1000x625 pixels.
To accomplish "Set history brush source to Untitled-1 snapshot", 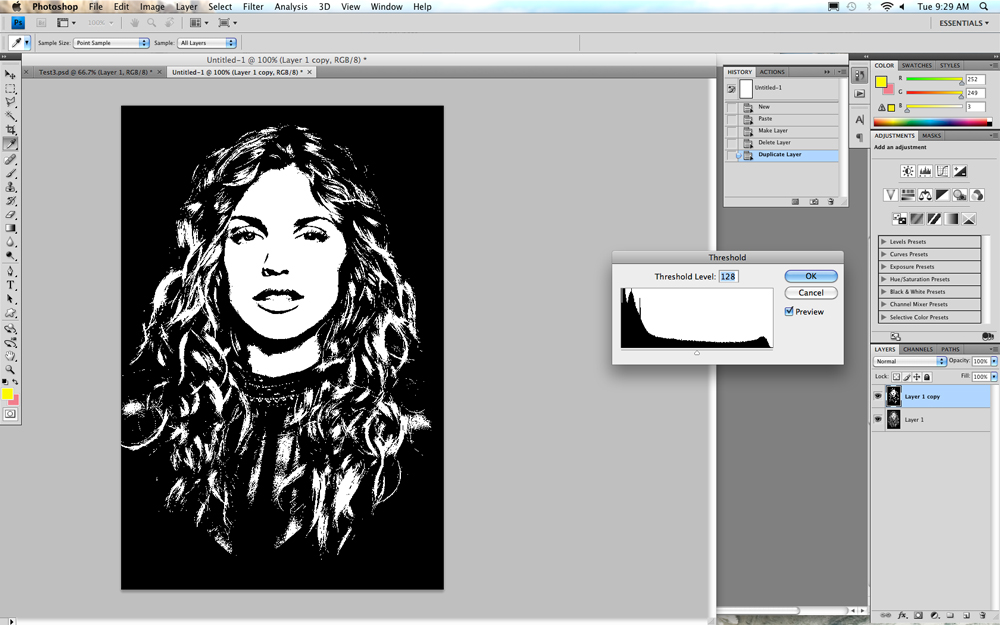I will pos(732,89).
